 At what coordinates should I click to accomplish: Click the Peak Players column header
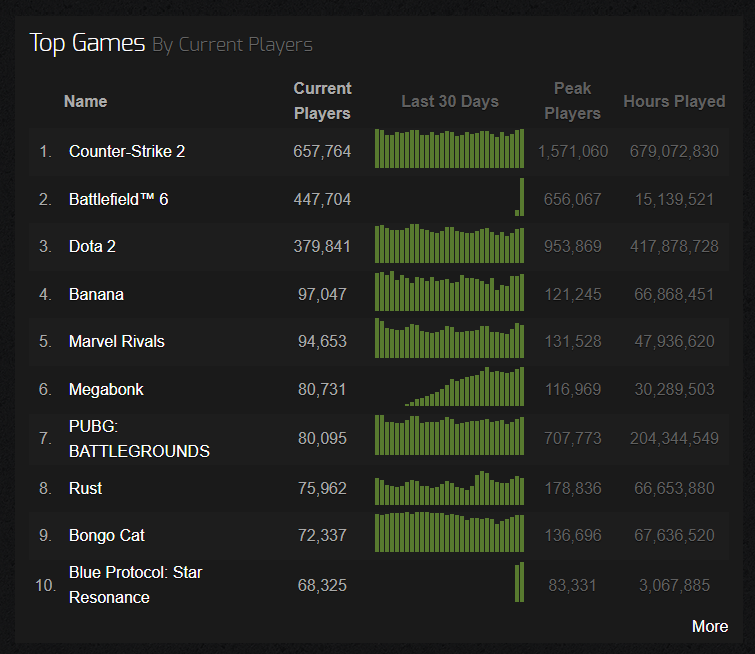click(x=573, y=101)
